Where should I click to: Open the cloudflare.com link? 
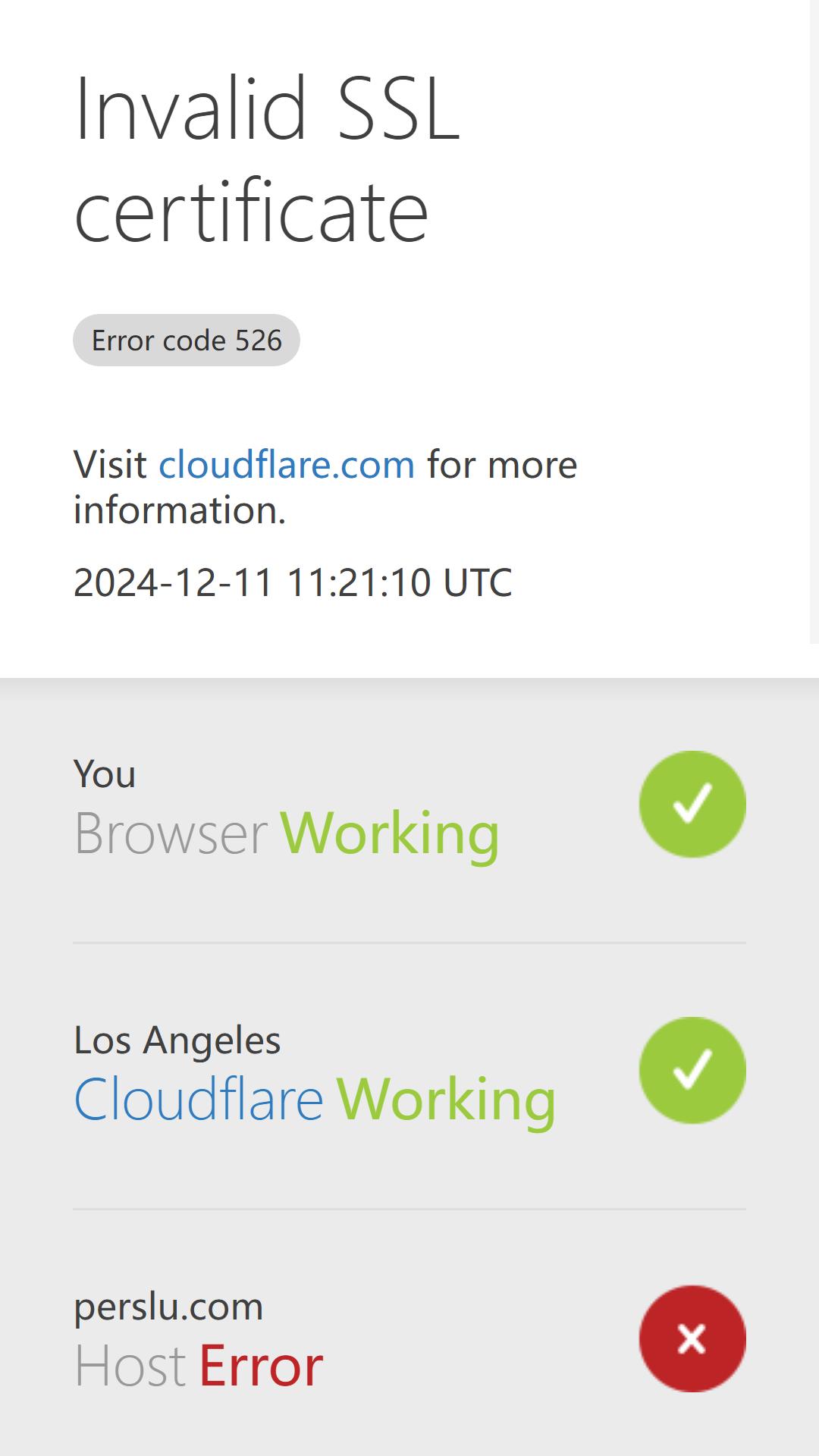click(287, 464)
